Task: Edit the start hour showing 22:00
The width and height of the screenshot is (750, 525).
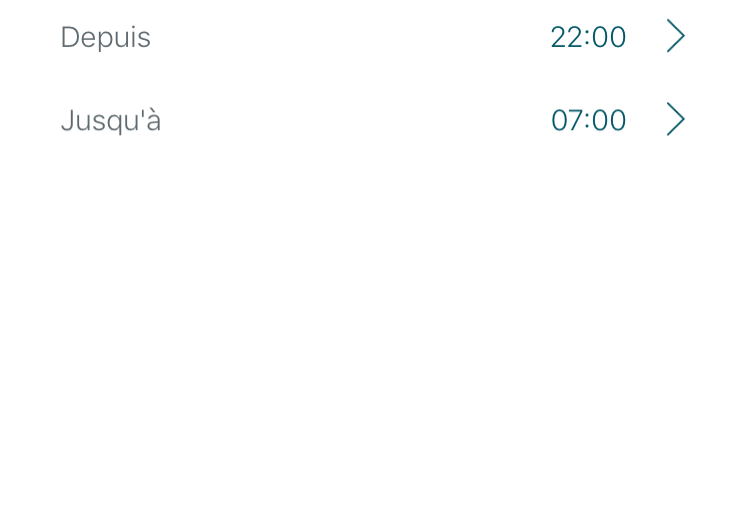Action: click(588, 37)
